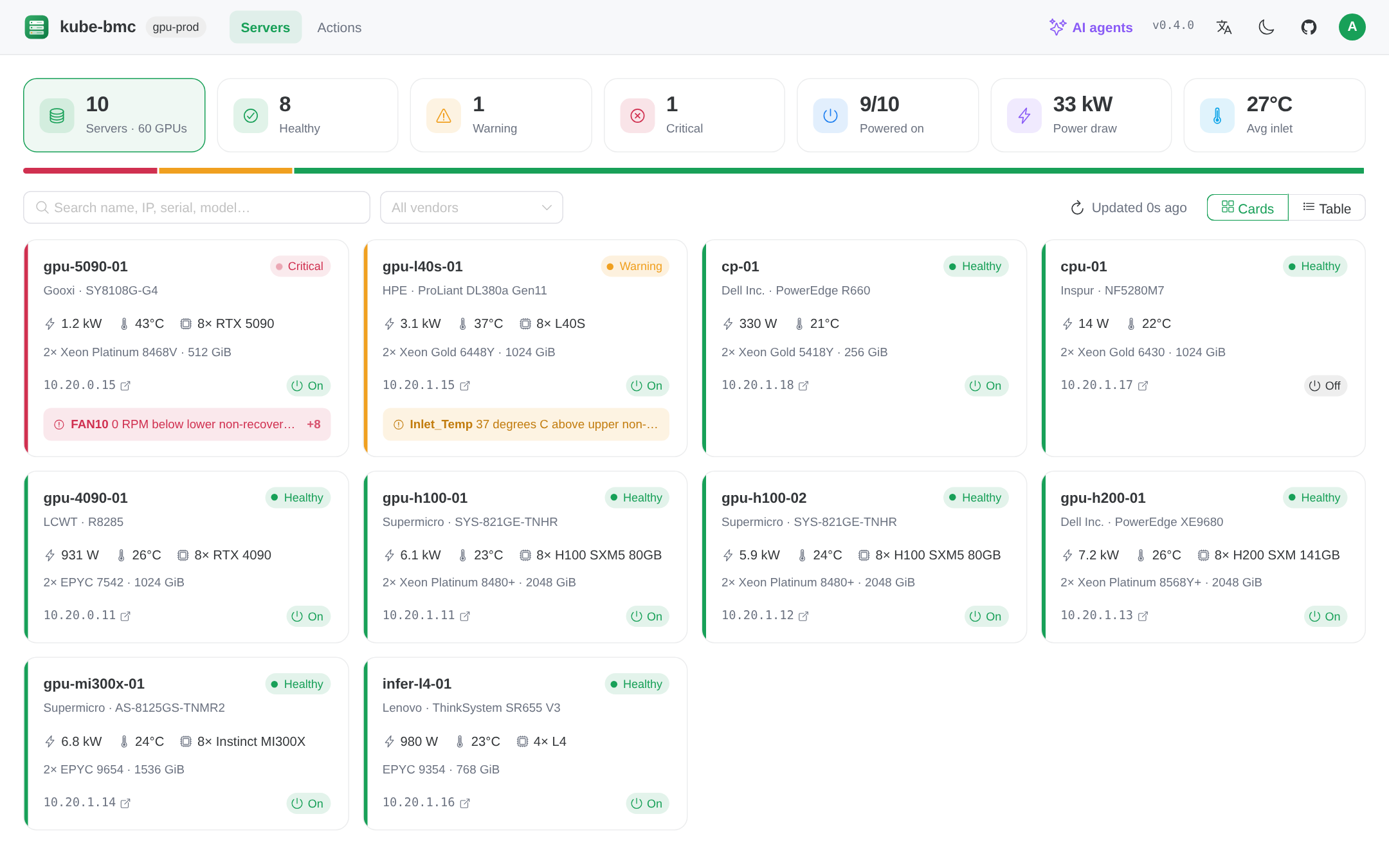This screenshot has width=1389, height=868.
Task: Expand the All vendors dropdown
Action: [x=471, y=208]
